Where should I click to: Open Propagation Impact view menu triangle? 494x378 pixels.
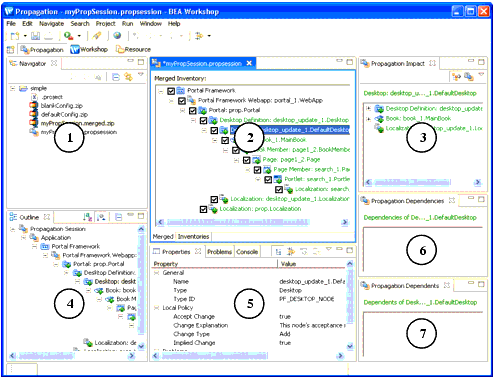pyautogui.click(x=481, y=75)
